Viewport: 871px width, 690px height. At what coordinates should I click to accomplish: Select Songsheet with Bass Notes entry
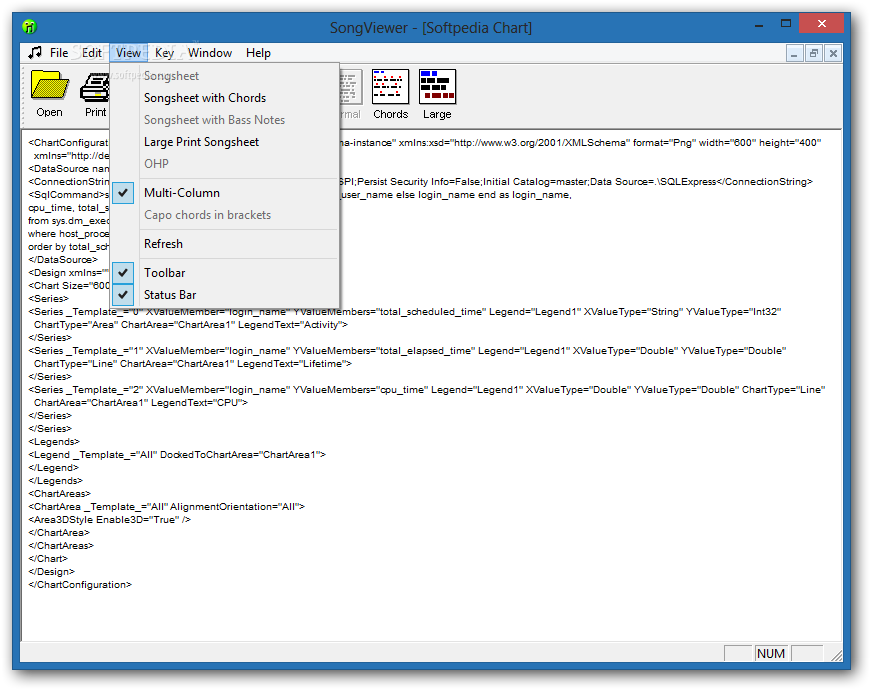click(x=225, y=120)
